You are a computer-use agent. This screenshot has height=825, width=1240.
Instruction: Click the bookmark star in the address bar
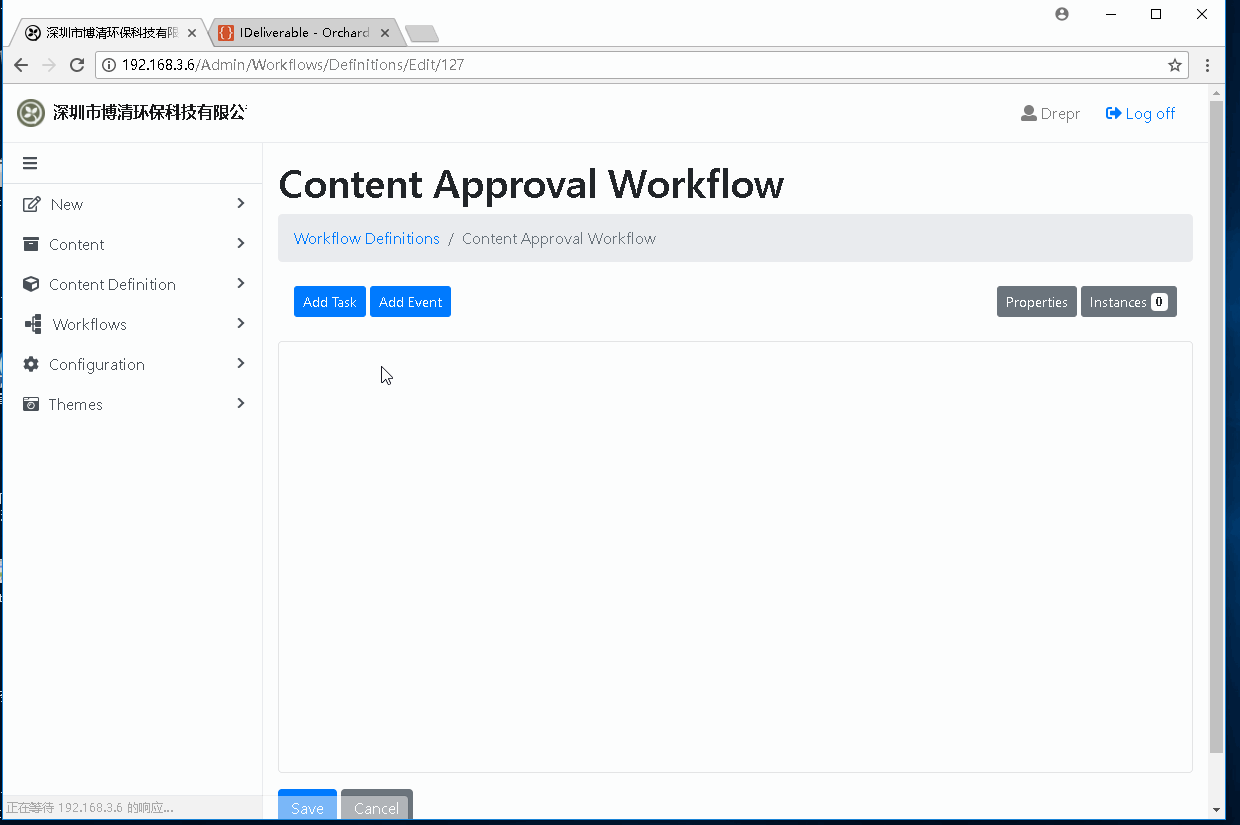(1175, 65)
